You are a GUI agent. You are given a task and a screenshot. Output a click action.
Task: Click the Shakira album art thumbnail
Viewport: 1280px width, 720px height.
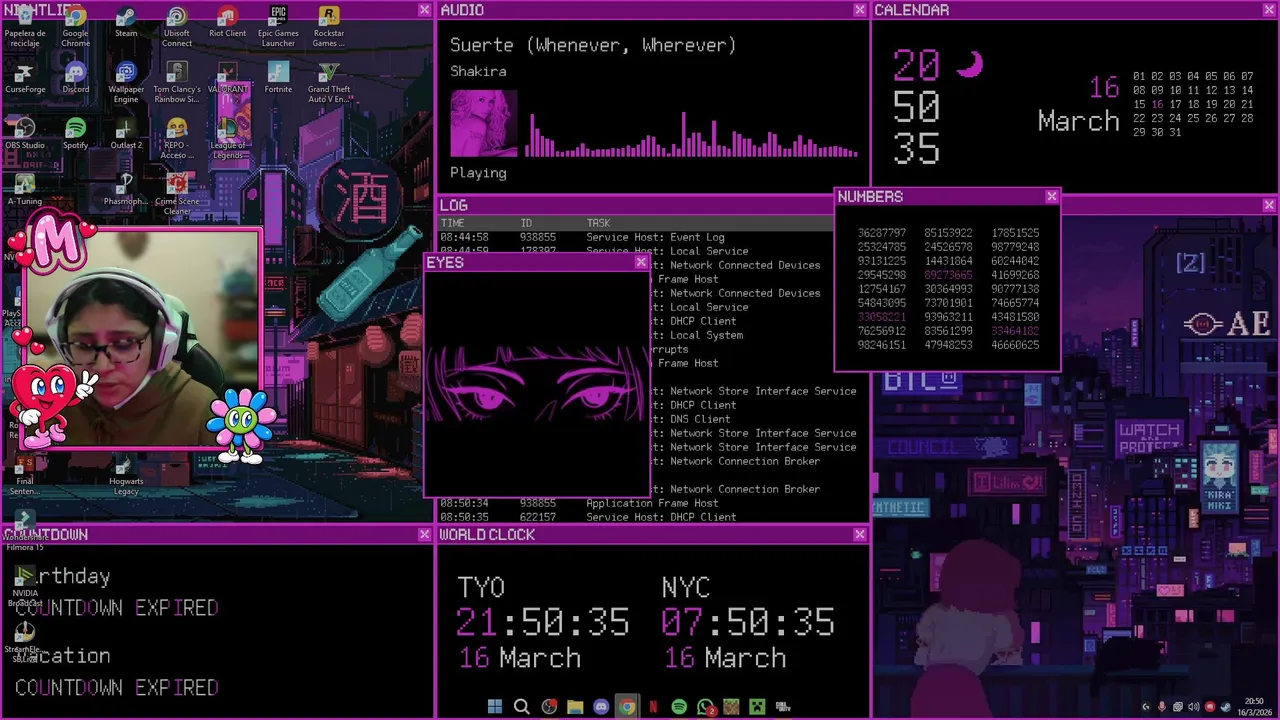[484, 124]
